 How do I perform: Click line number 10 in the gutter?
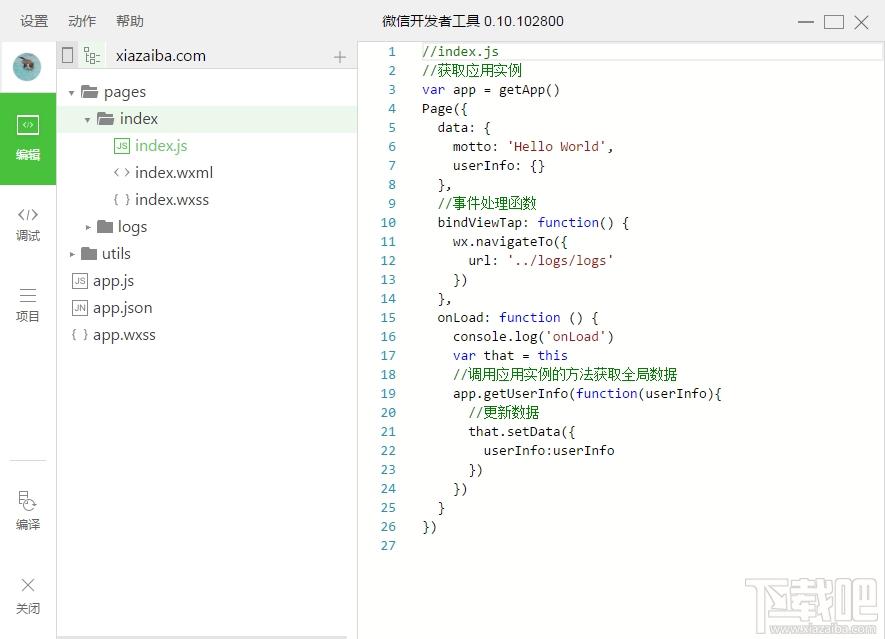(388, 222)
